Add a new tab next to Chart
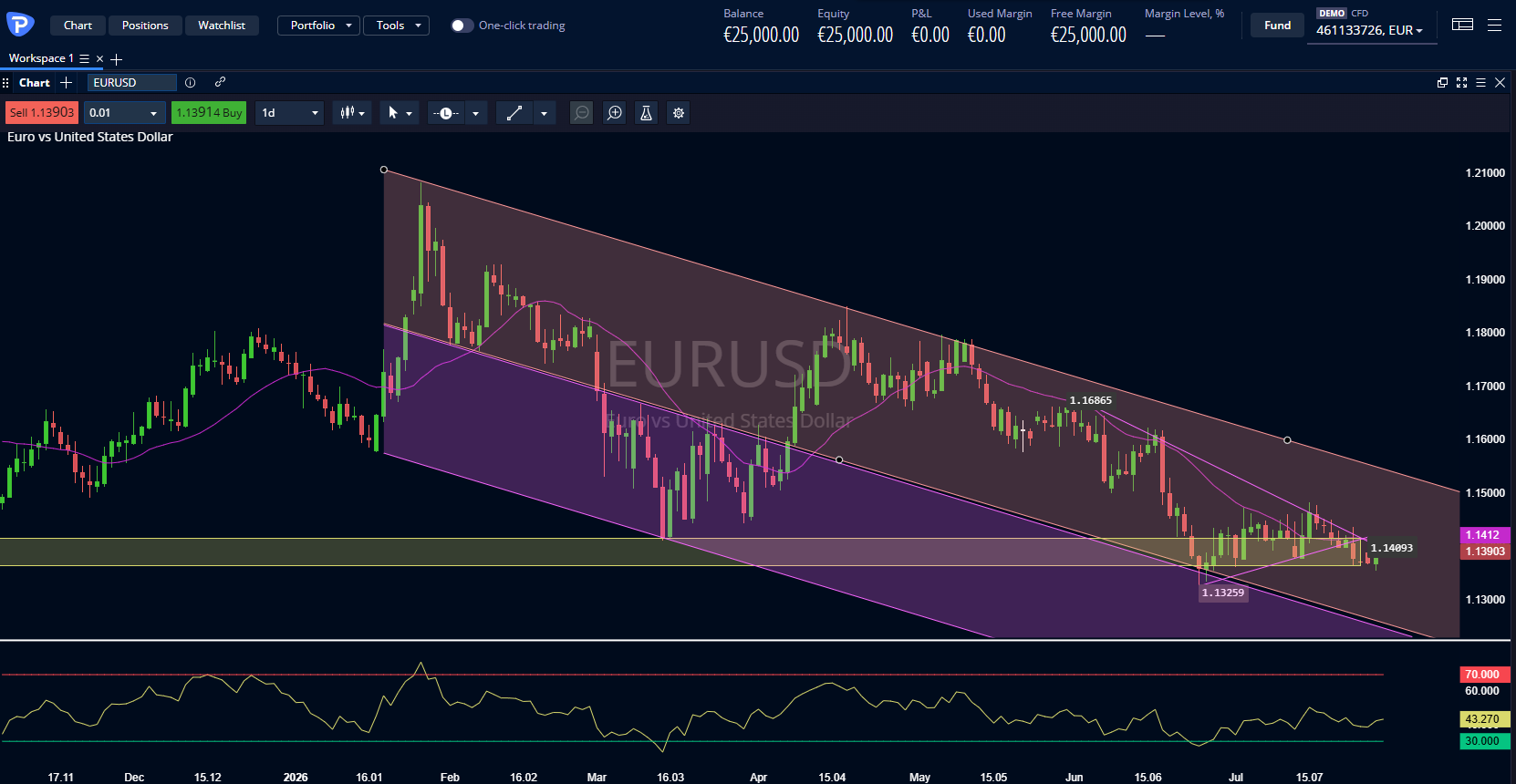1516x784 pixels. [x=66, y=82]
